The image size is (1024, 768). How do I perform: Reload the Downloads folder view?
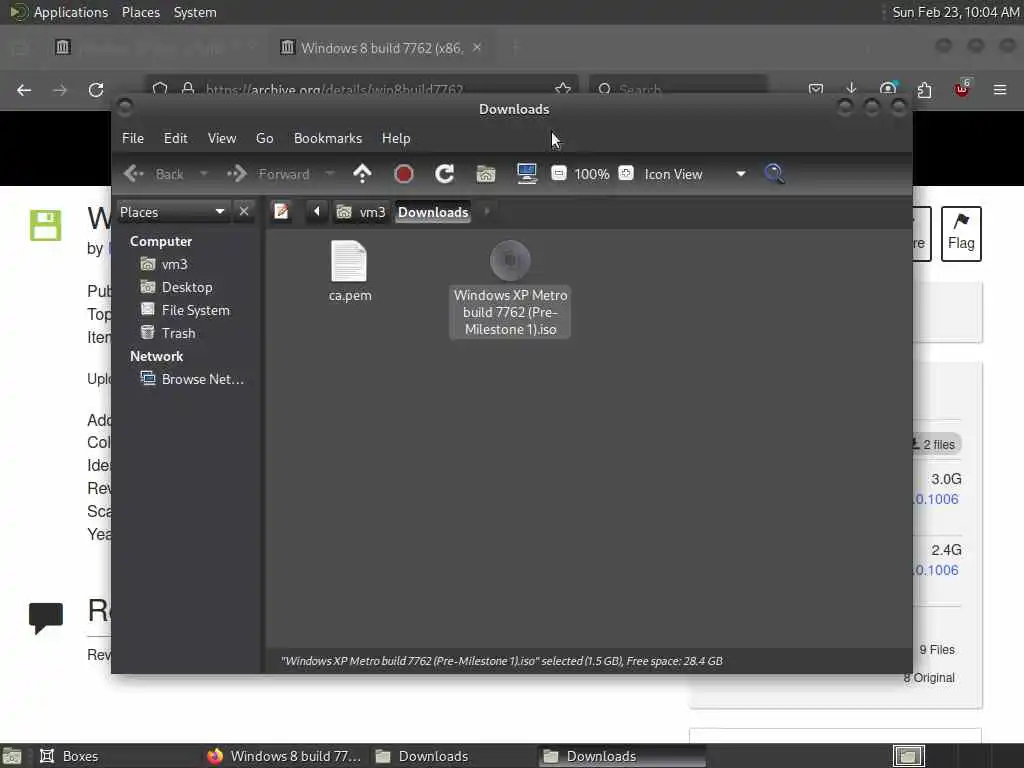click(445, 174)
